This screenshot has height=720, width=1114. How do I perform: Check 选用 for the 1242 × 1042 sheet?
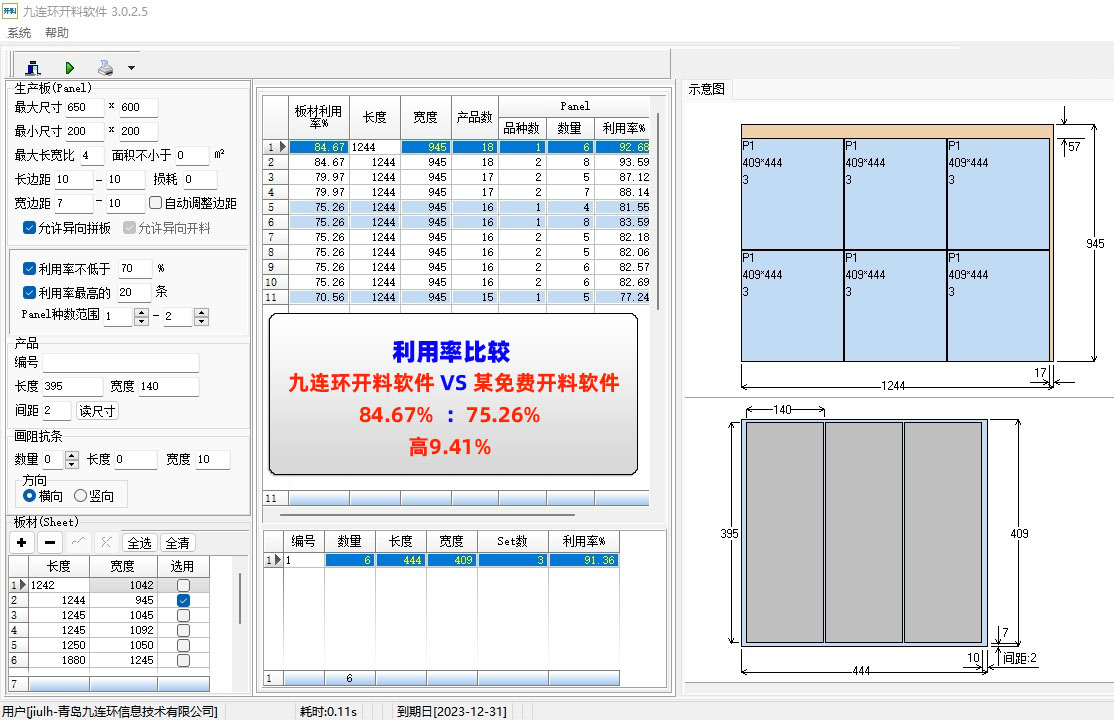coord(183,585)
